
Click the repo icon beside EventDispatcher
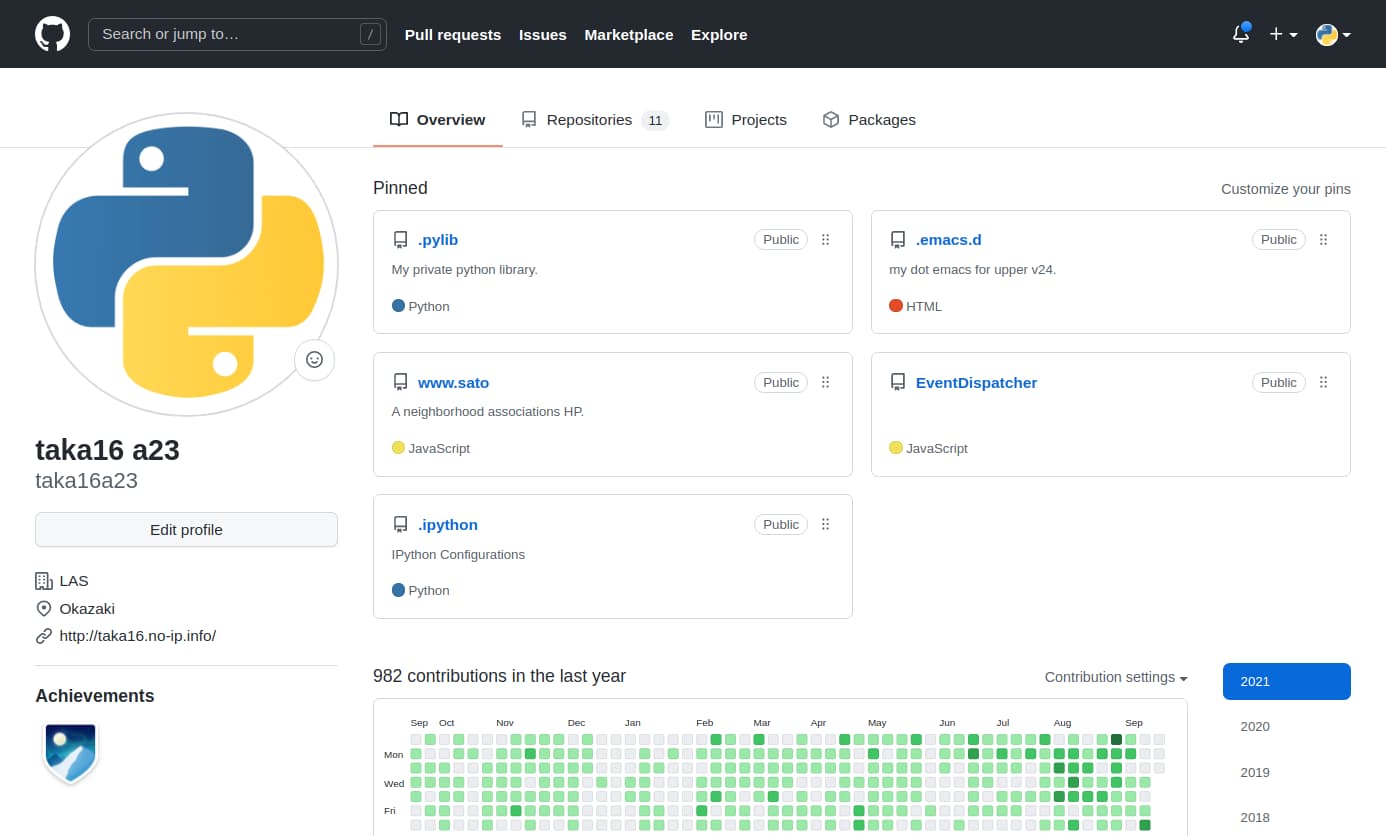(x=898, y=383)
